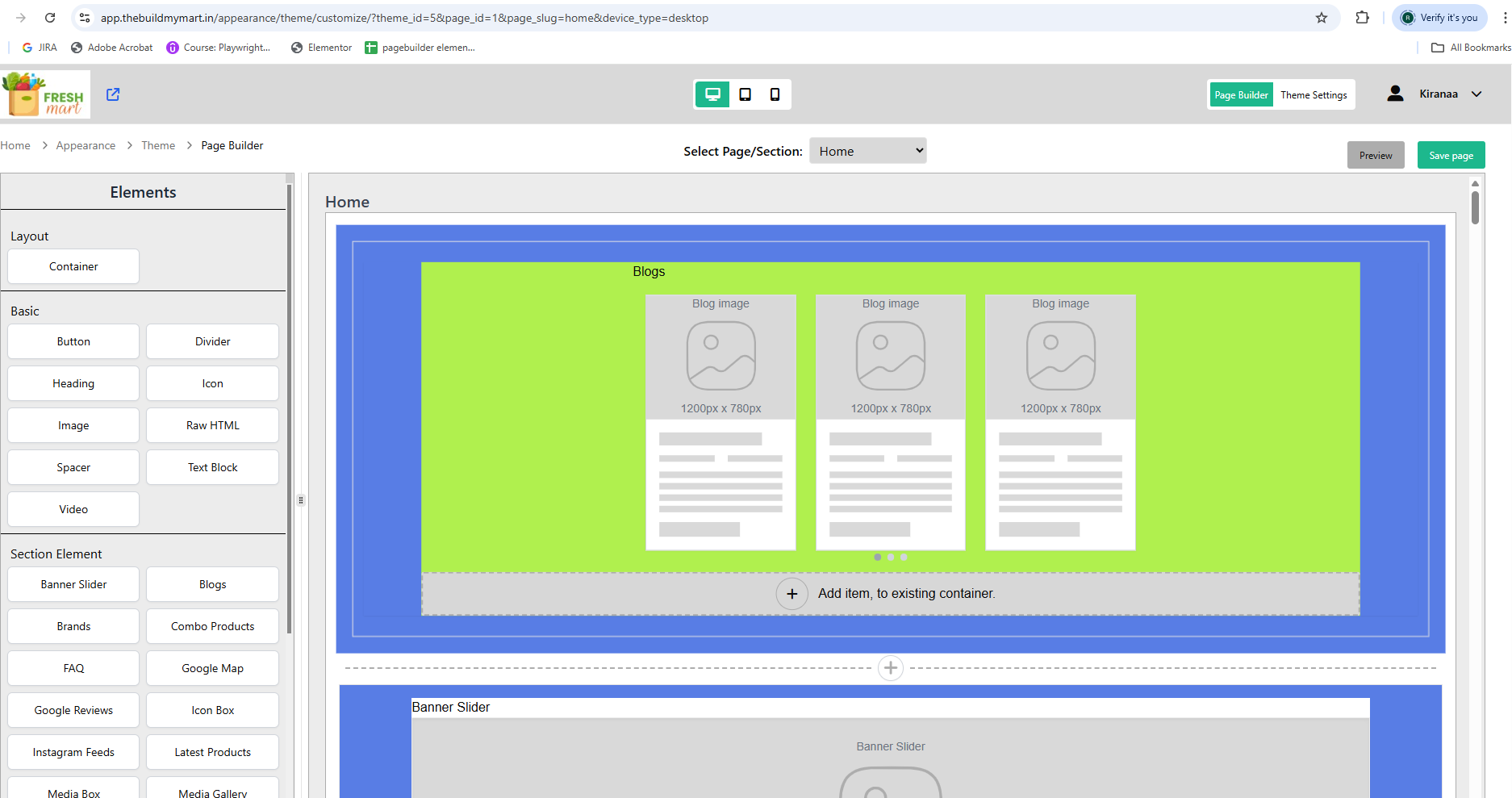Screen dimensions: 1512x798
Task: Select the Combo Products section element
Action: coord(213,626)
